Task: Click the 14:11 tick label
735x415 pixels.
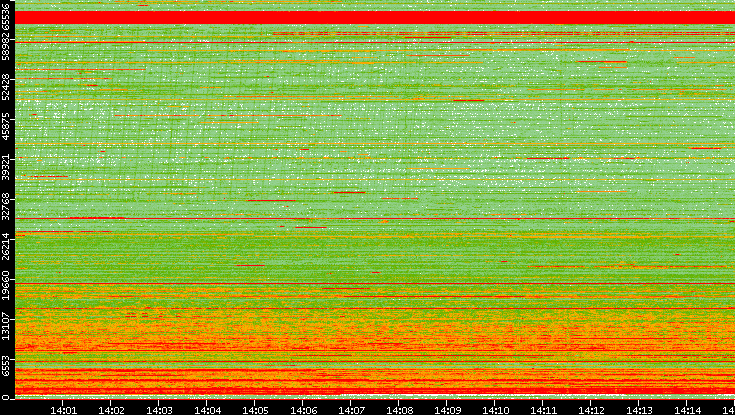Action: coord(543,410)
